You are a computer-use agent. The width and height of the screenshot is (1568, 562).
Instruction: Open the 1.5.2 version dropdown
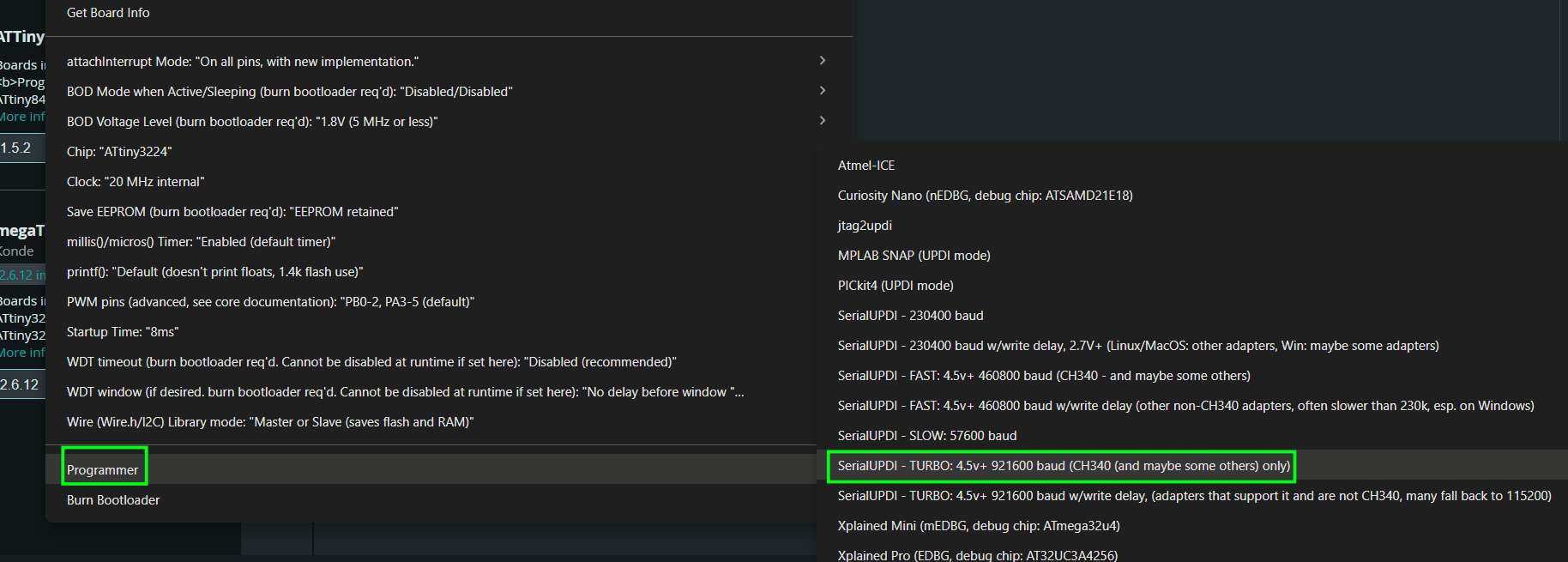point(21,148)
